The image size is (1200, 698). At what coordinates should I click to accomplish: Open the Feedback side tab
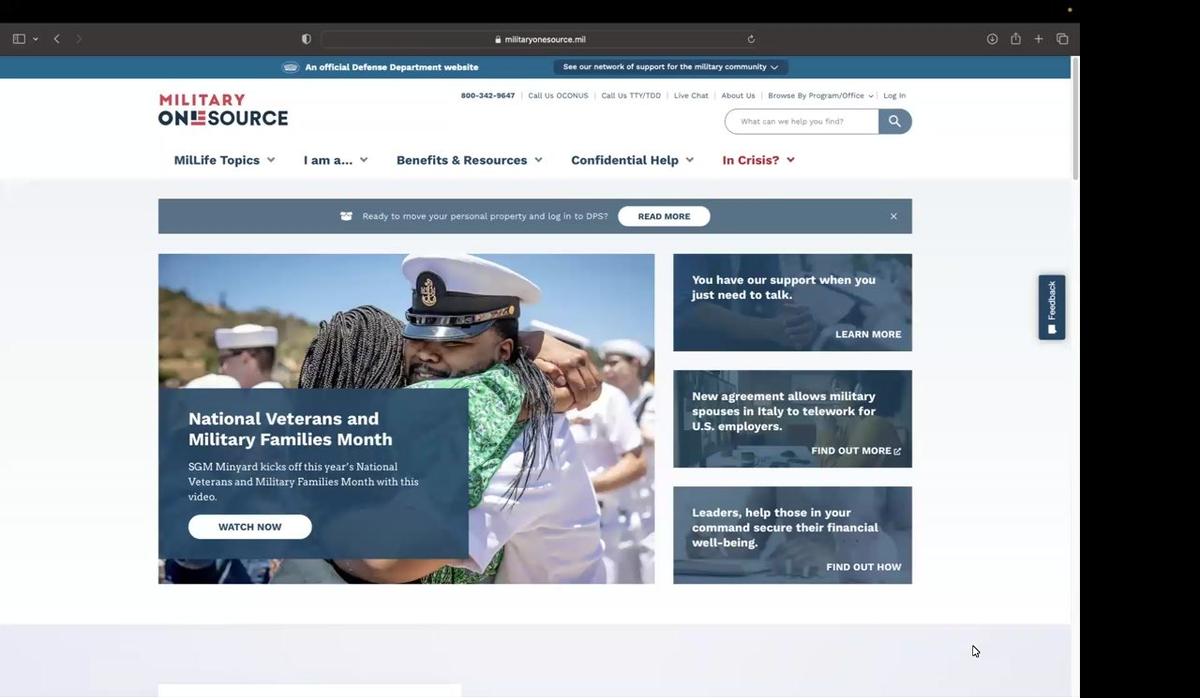(x=1051, y=307)
